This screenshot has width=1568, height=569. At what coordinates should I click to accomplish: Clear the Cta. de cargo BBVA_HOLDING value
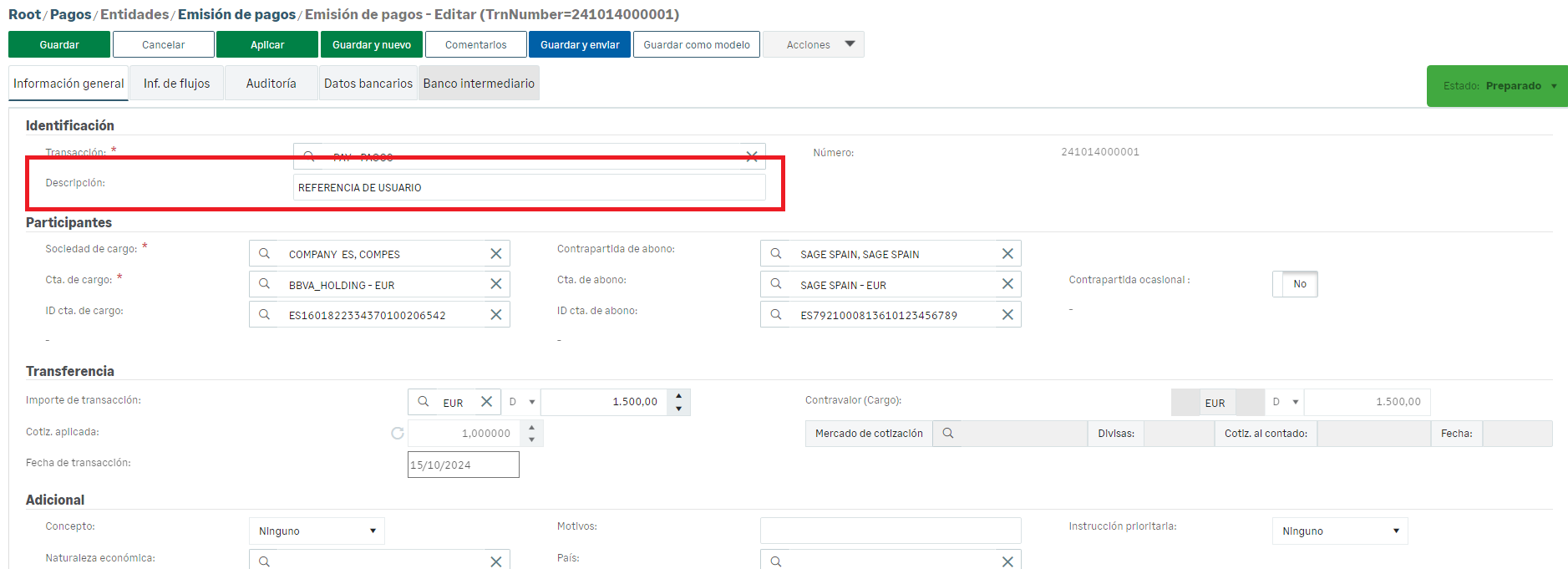495,284
